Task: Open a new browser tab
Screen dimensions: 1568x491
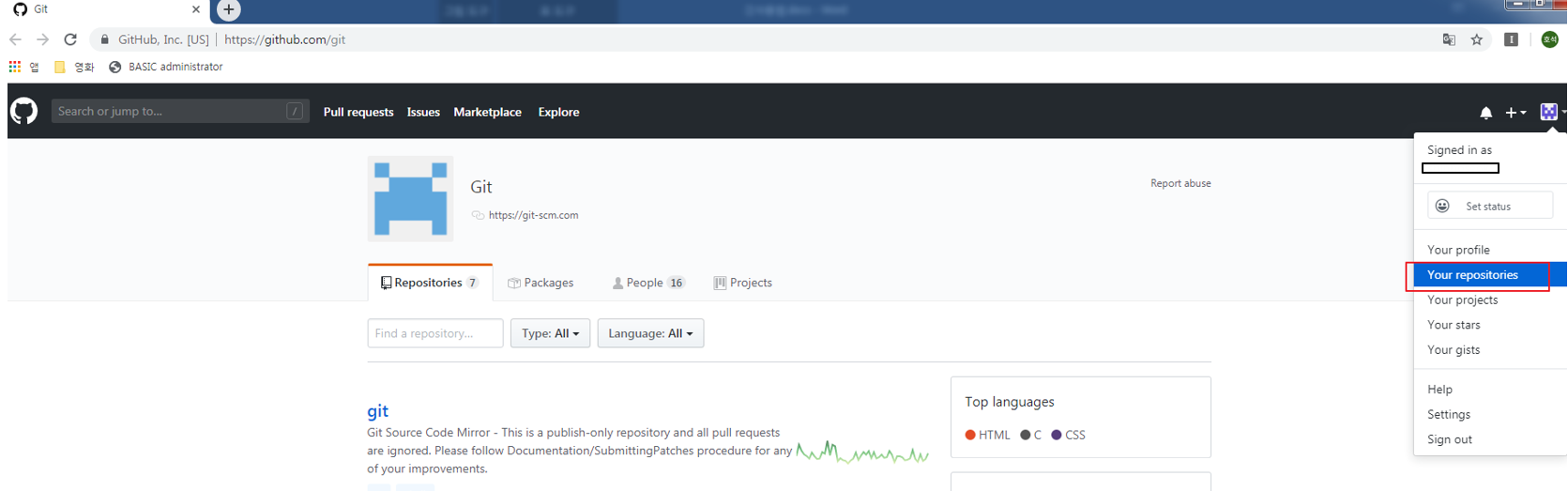Action: [x=228, y=9]
